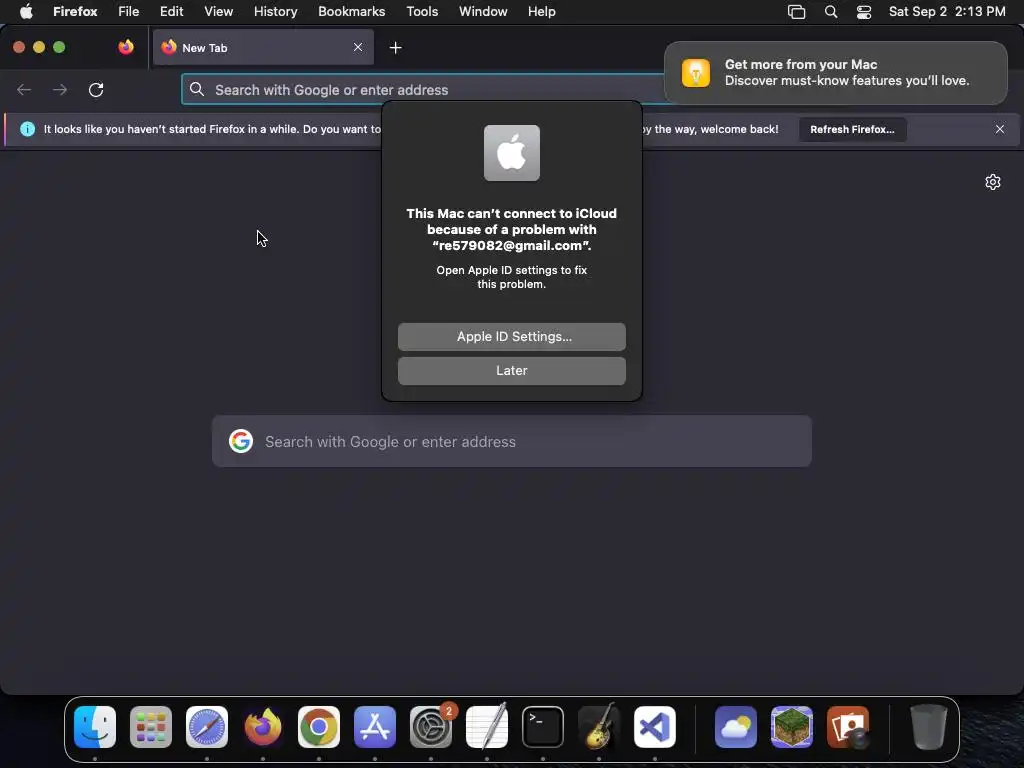Open a new tab with plus button
The width and height of the screenshot is (1024, 768).
(395, 48)
